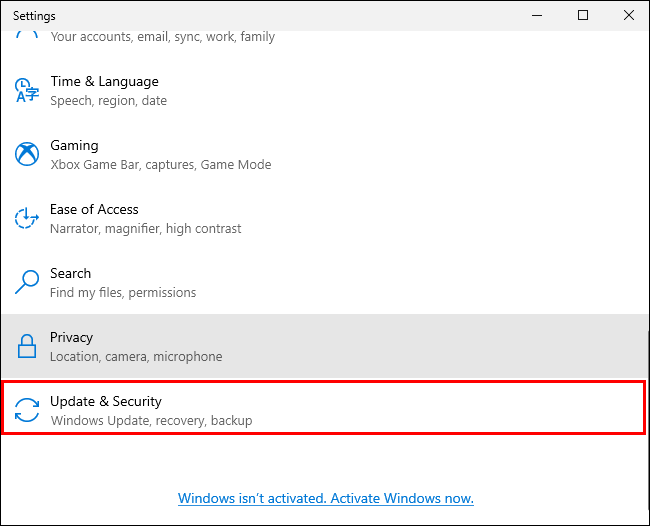
Task: Click the 'Windows Update, recovery, backup' subtitle
Action: tap(151, 420)
